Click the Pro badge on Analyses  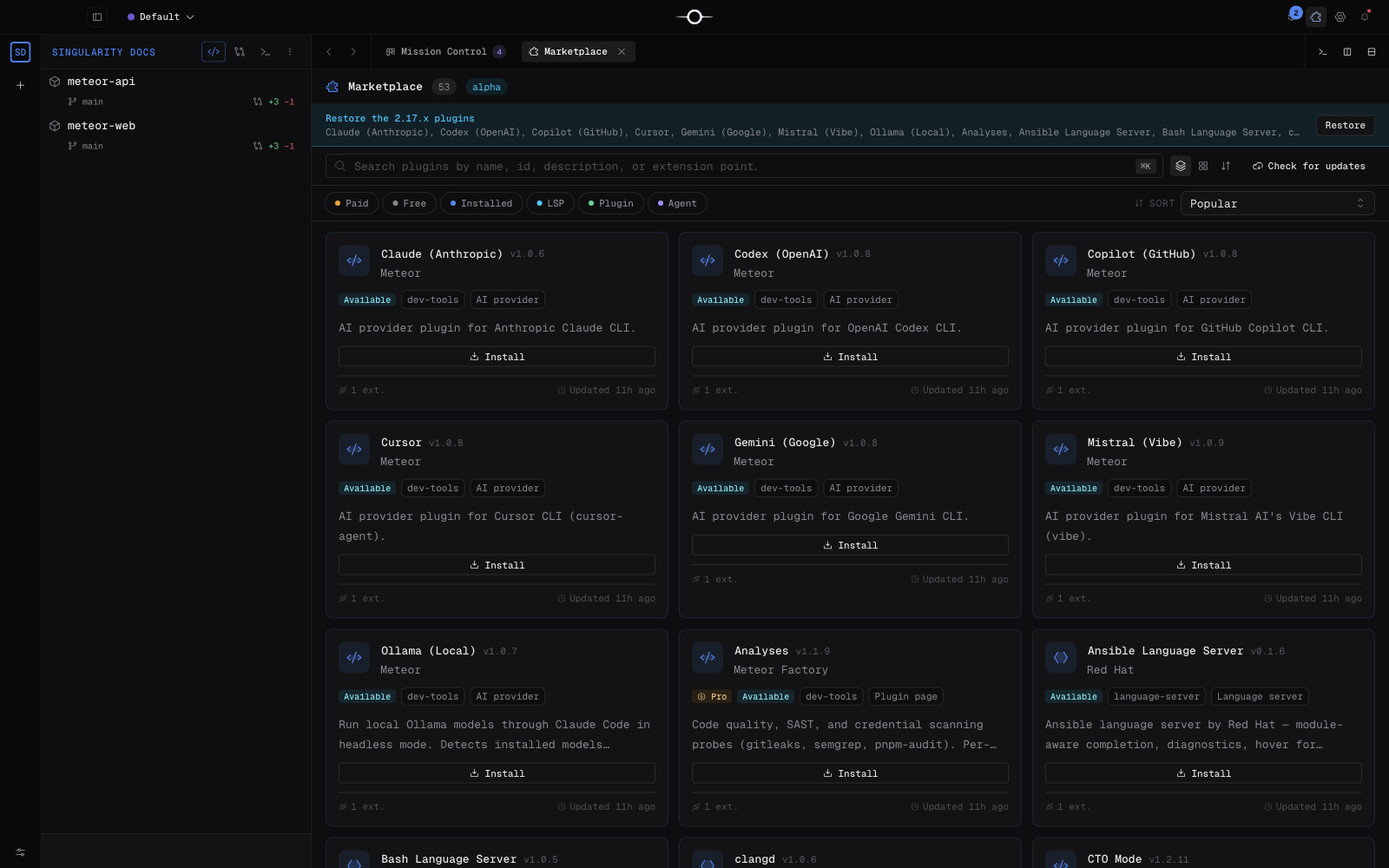(713, 696)
